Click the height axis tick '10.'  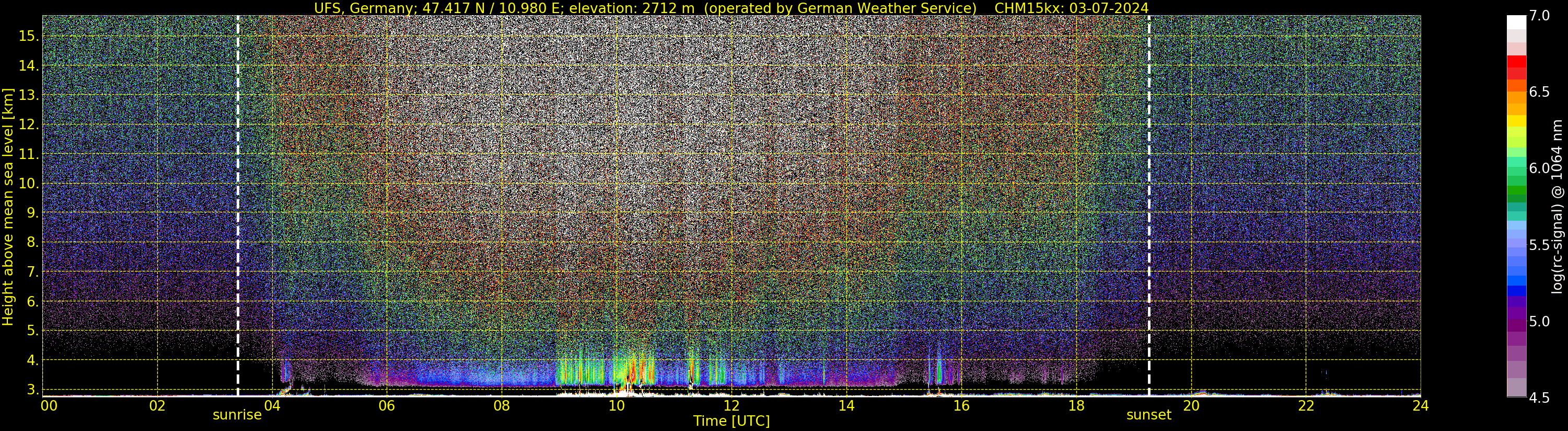[29, 184]
